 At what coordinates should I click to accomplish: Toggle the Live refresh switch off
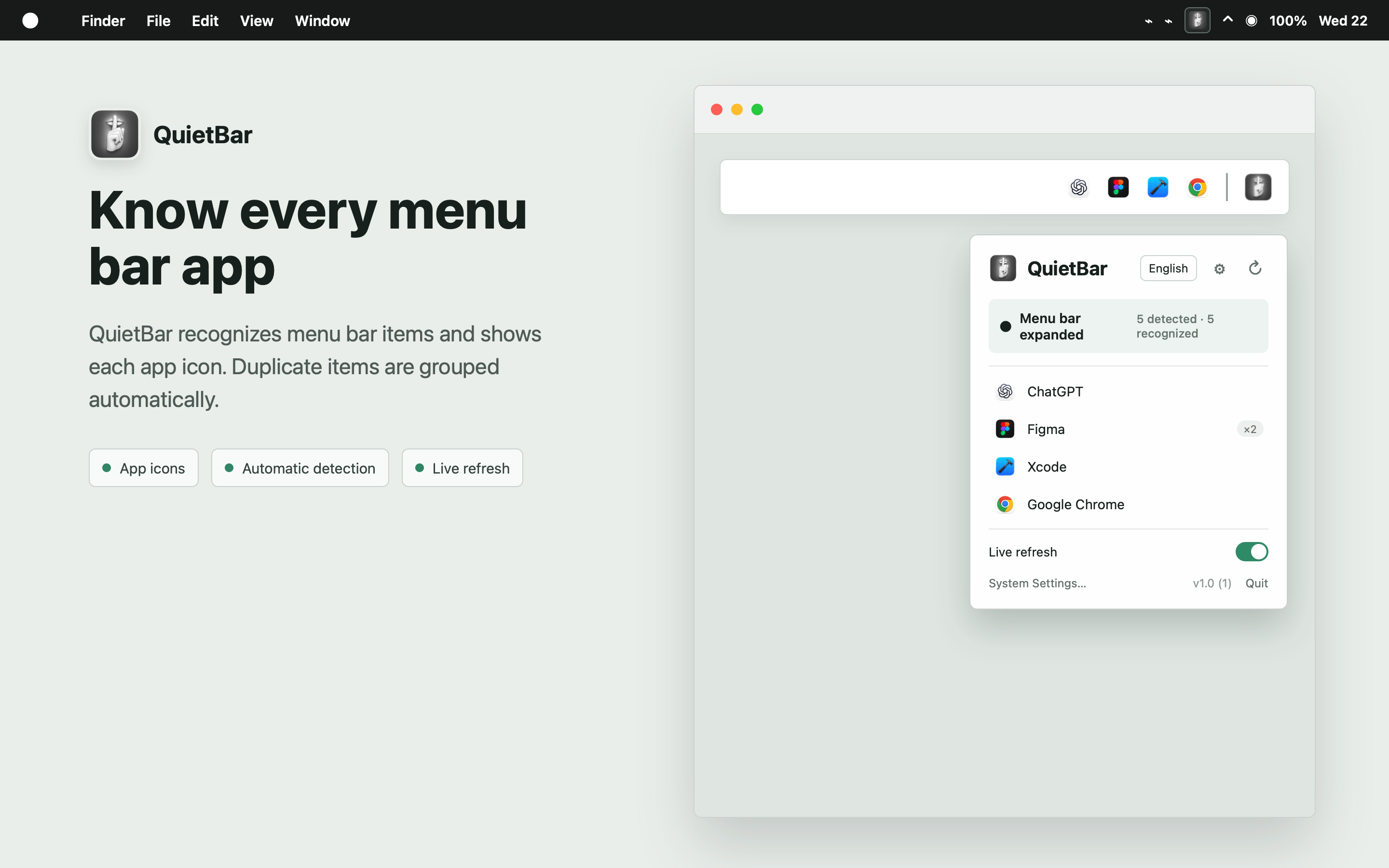(x=1251, y=552)
